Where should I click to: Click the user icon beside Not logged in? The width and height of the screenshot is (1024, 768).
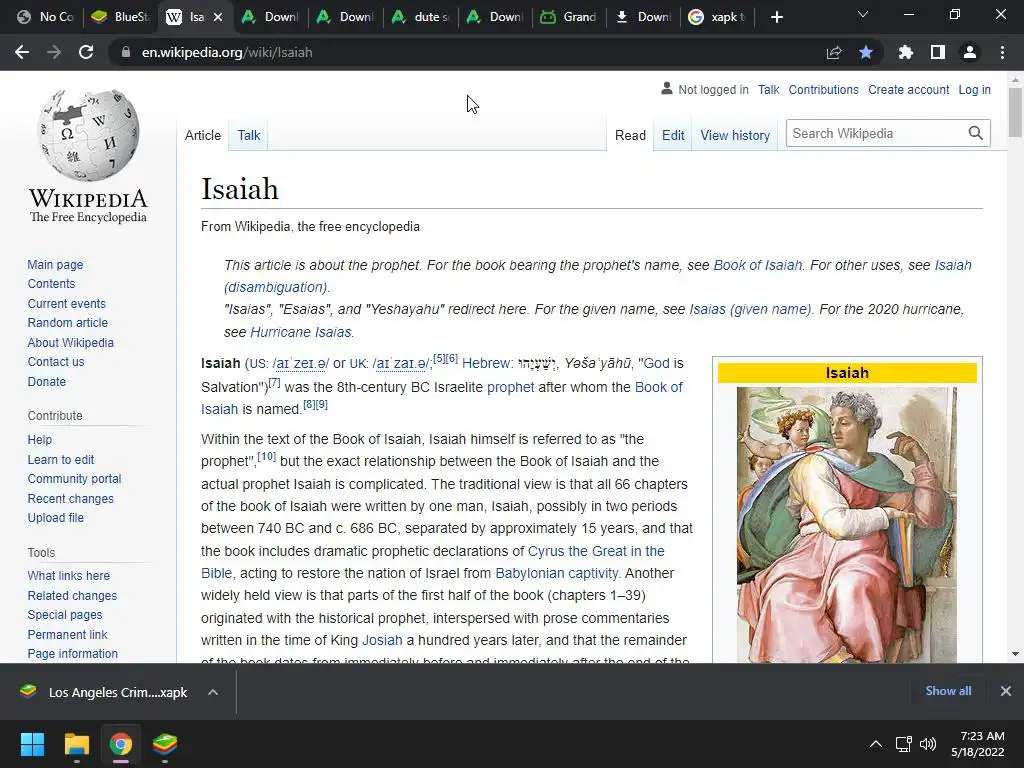(x=667, y=88)
